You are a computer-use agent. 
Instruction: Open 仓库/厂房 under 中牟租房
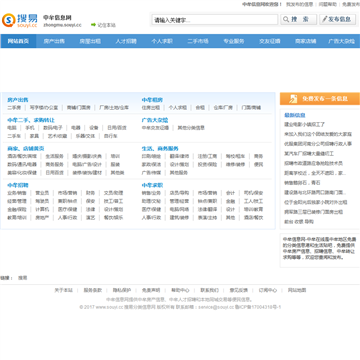coord(223,108)
